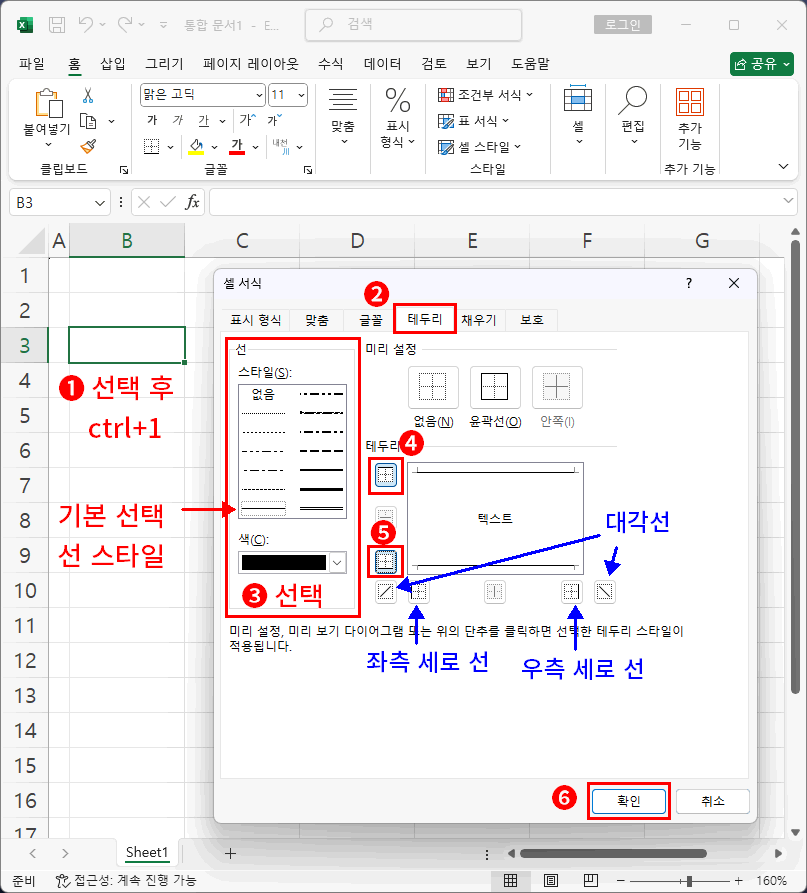
Task: Open 표 서식 dropdown
Action: [x=474, y=121]
